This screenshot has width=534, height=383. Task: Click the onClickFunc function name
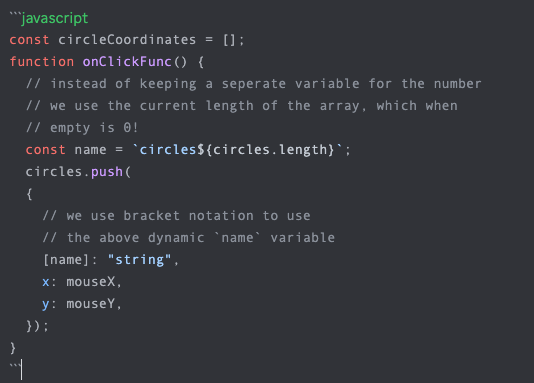coord(127,62)
